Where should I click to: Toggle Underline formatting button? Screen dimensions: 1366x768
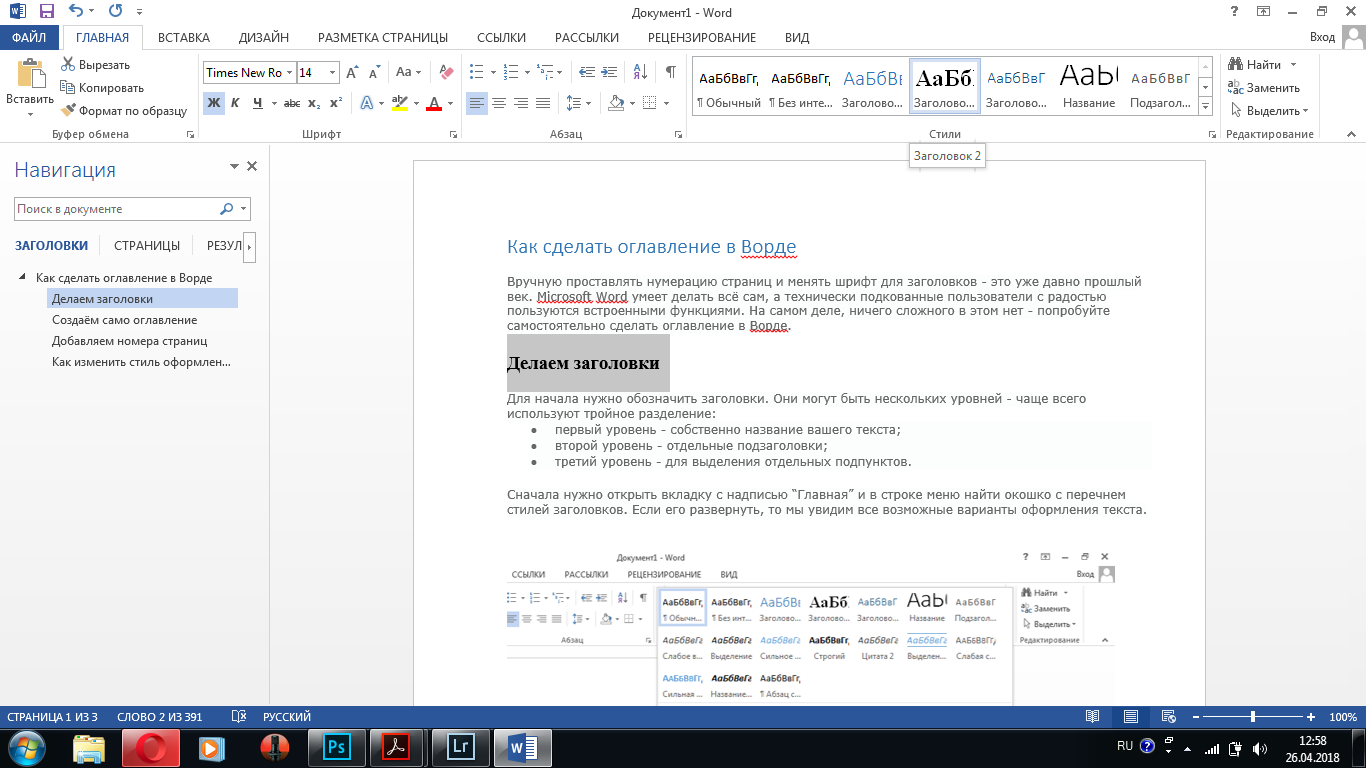[x=258, y=103]
